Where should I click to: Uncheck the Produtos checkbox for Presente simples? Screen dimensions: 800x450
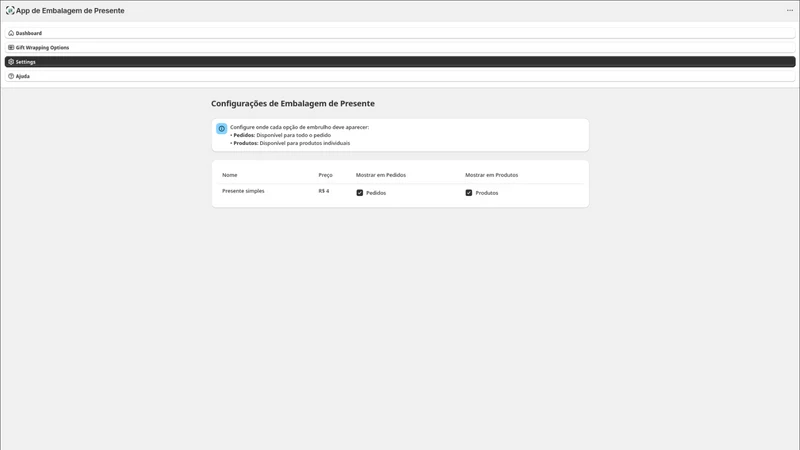pyautogui.click(x=469, y=193)
